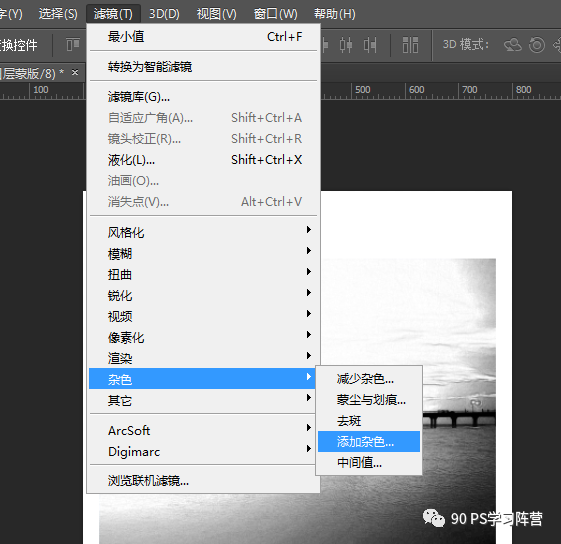Select 液化(L)... filter
Viewport: 561px width, 544px height.
(x=204, y=160)
